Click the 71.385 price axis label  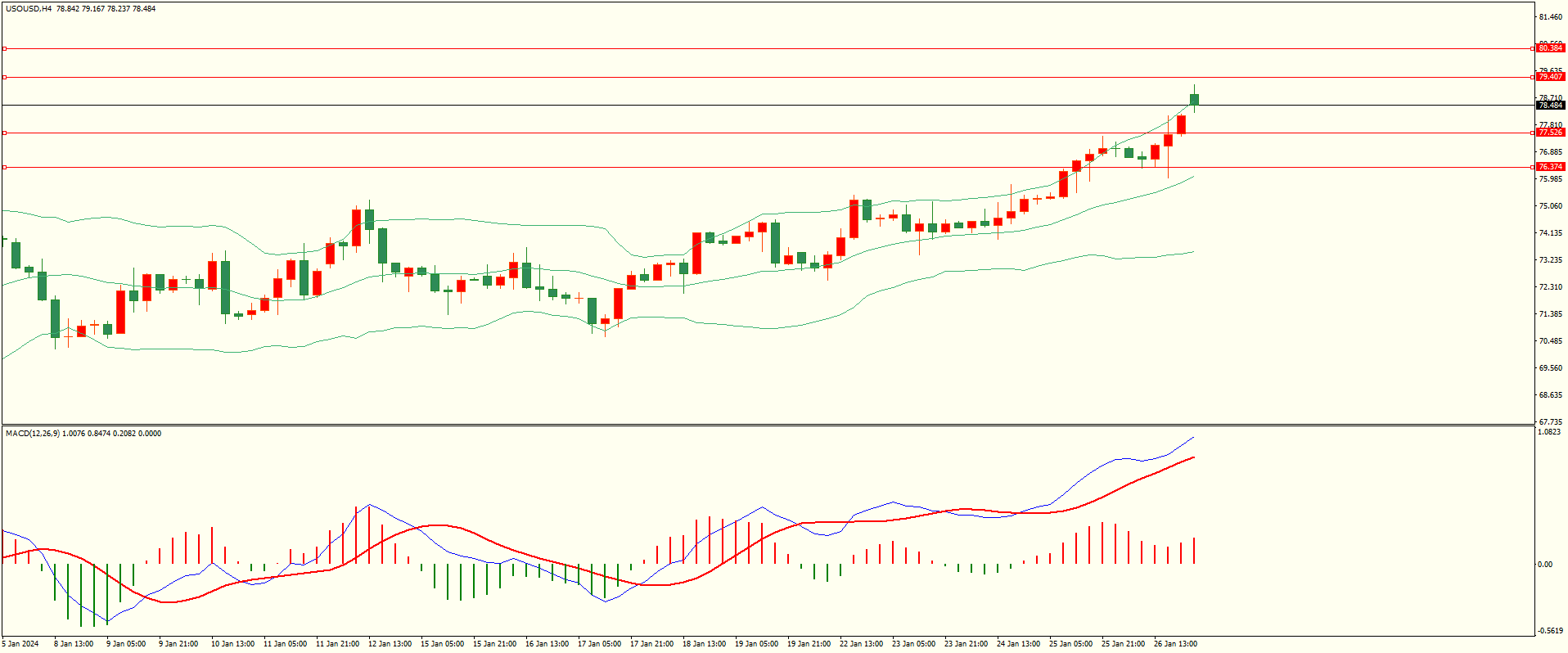(x=1551, y=314)
